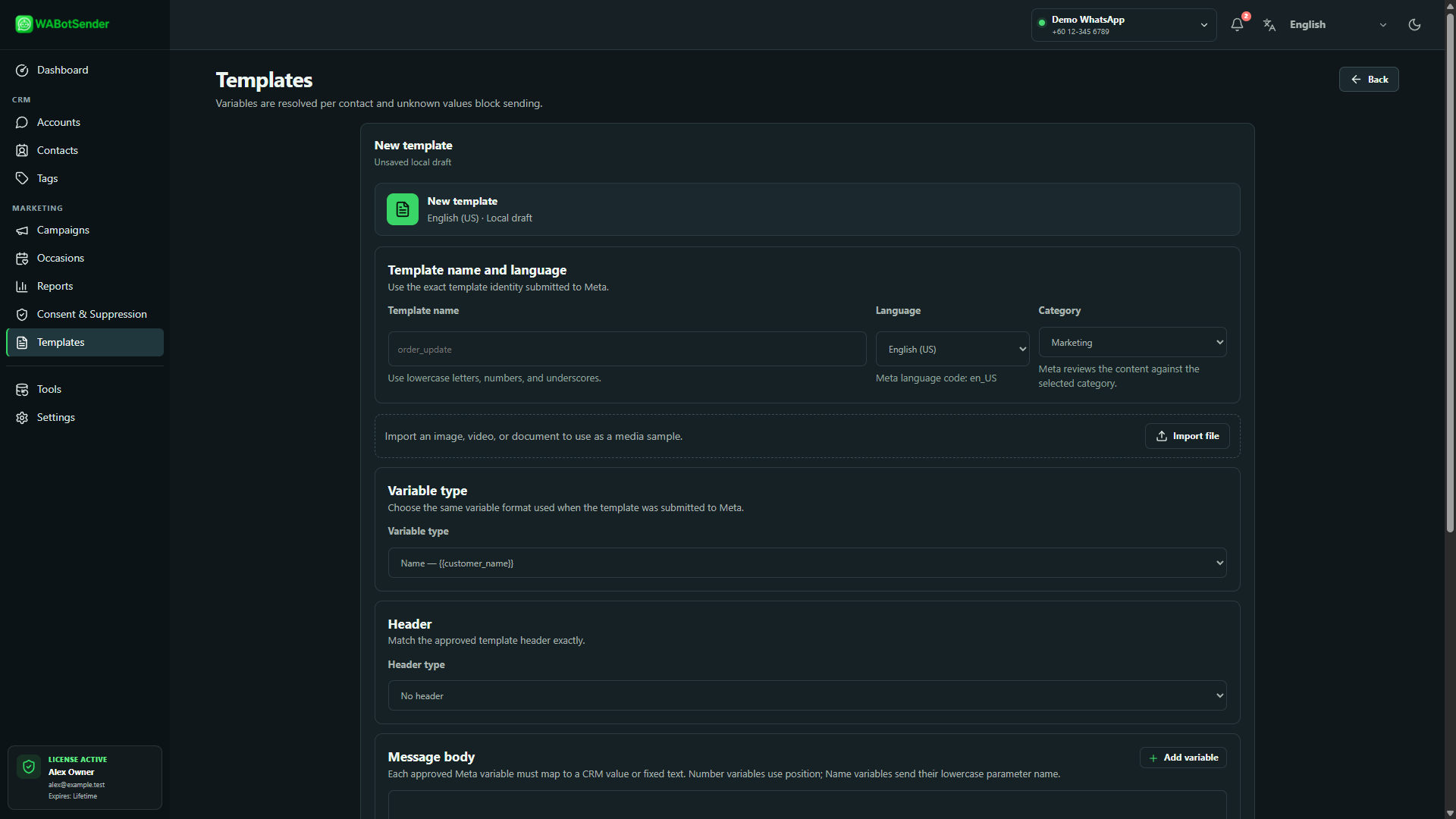Open the Variable type dropdown
The width and height of the screenshot is (1456, 819).
click(x=807, y=563)
